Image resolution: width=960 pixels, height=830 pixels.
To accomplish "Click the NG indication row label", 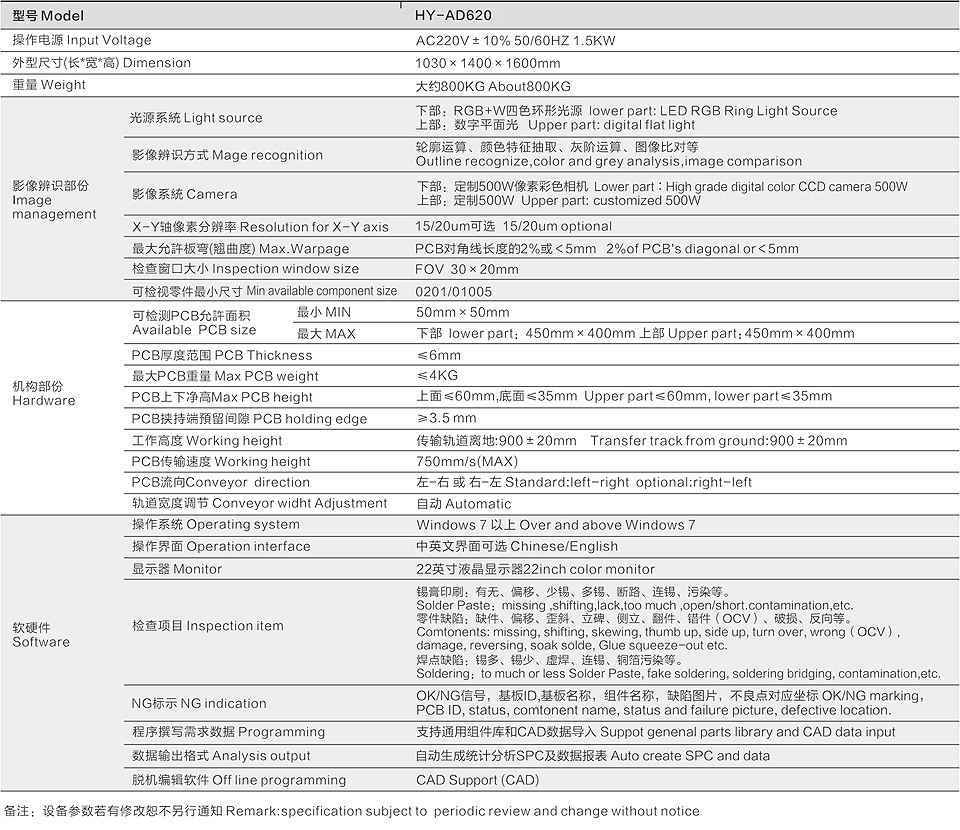I will tap(199, 705).
